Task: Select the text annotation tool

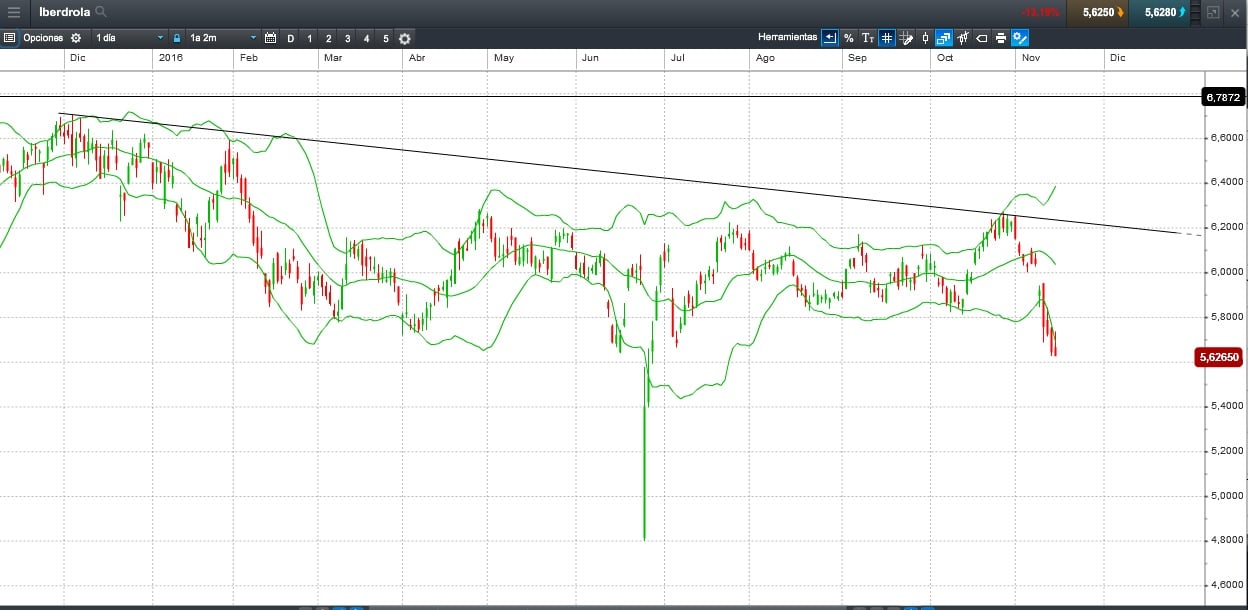Action: (868, 38)
